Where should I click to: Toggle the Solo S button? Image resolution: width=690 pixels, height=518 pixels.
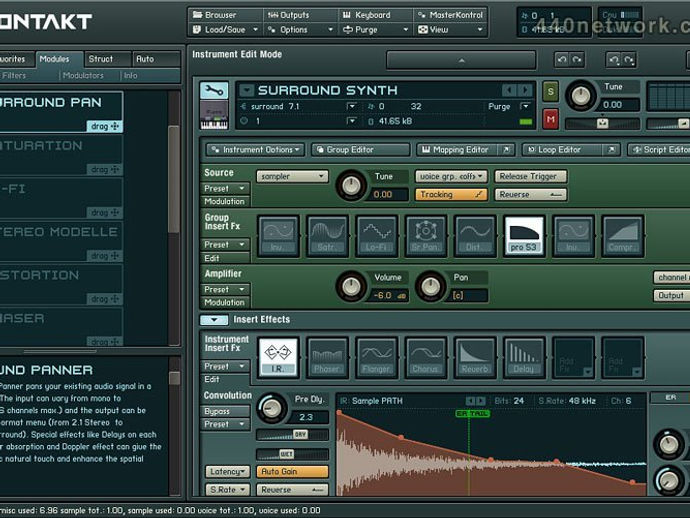click(551, 92)
